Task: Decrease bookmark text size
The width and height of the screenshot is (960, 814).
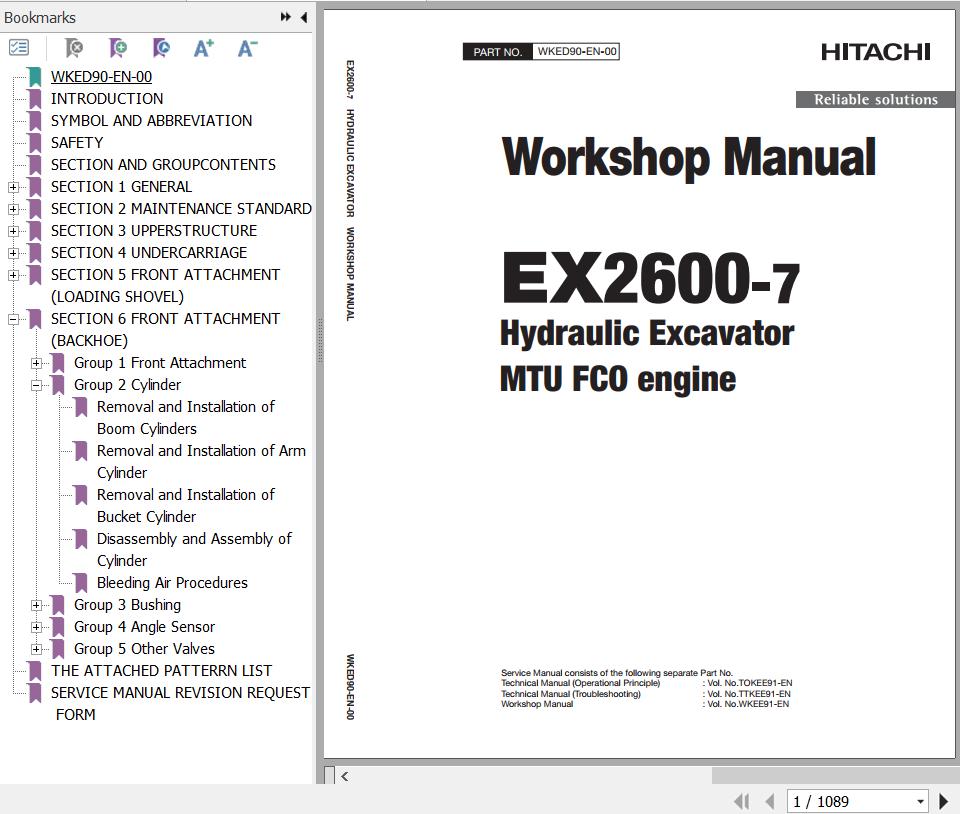Action: [247, 48]
